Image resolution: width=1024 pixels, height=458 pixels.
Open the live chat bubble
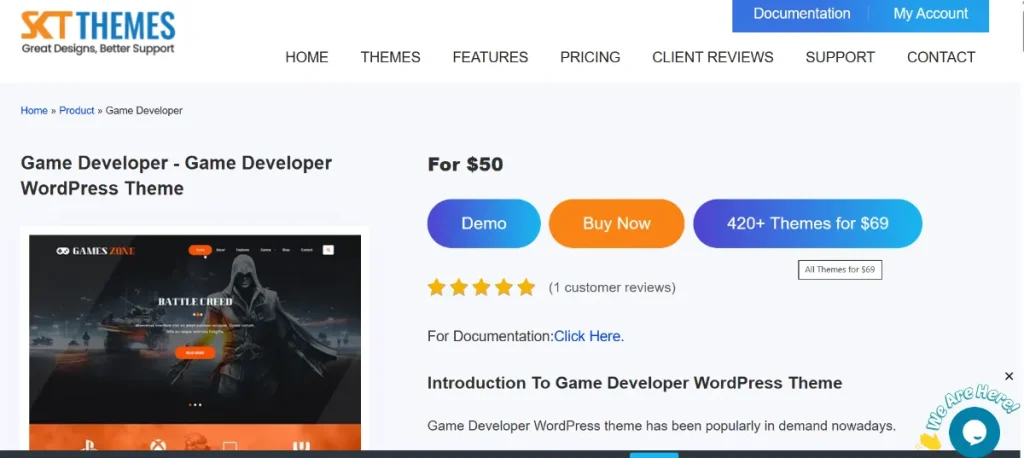pos(974,432)
